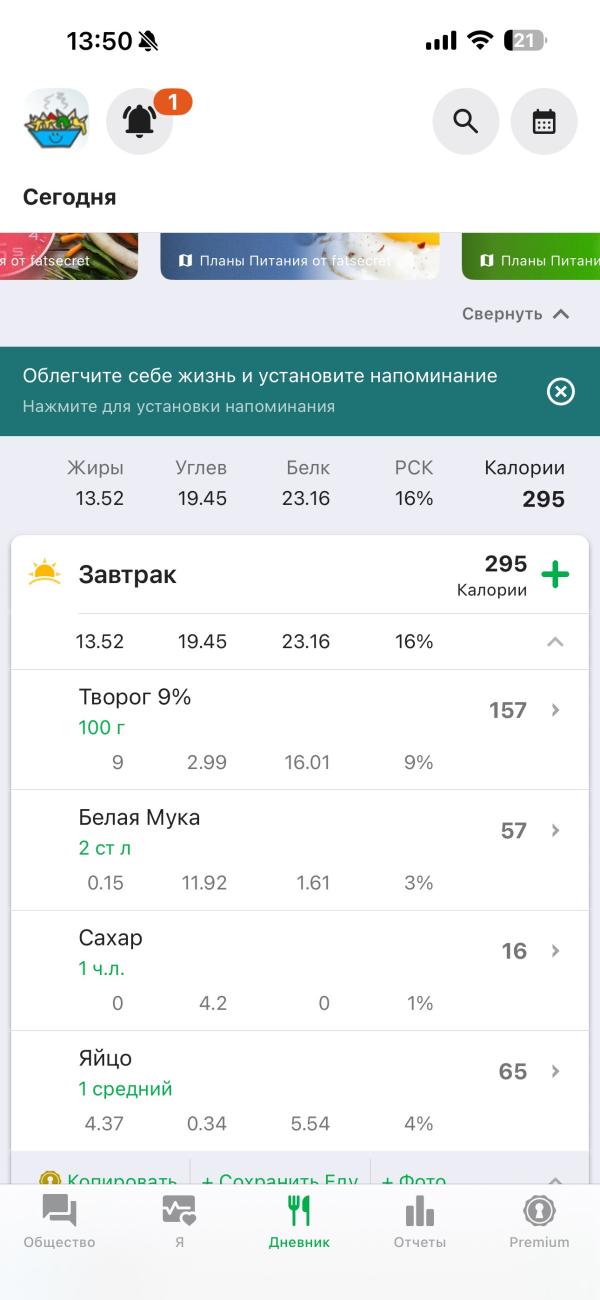This screenshot has width=600, height=1300.
Task: Open the notifications bell
Action: (140, 121)
